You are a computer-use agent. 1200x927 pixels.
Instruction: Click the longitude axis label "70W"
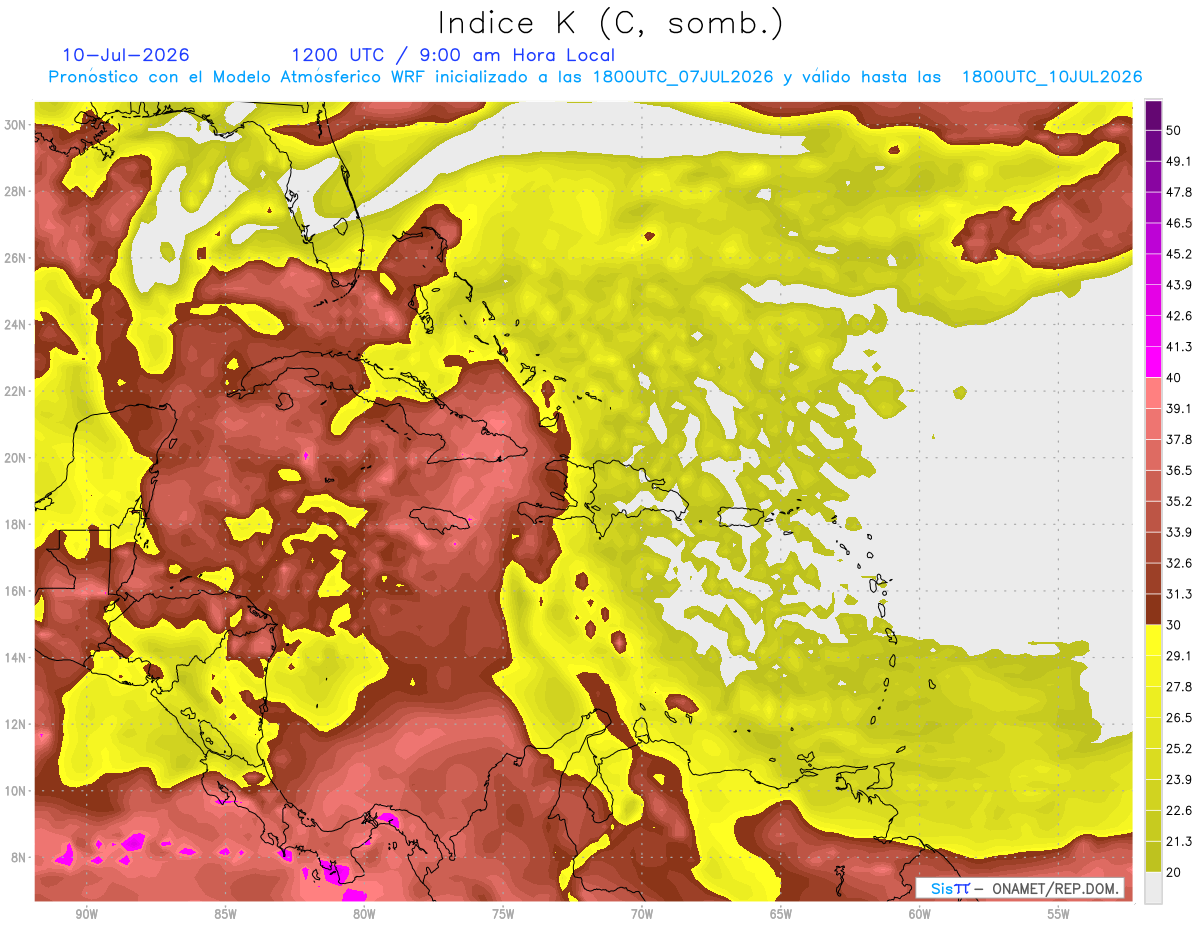click(642, 914)
